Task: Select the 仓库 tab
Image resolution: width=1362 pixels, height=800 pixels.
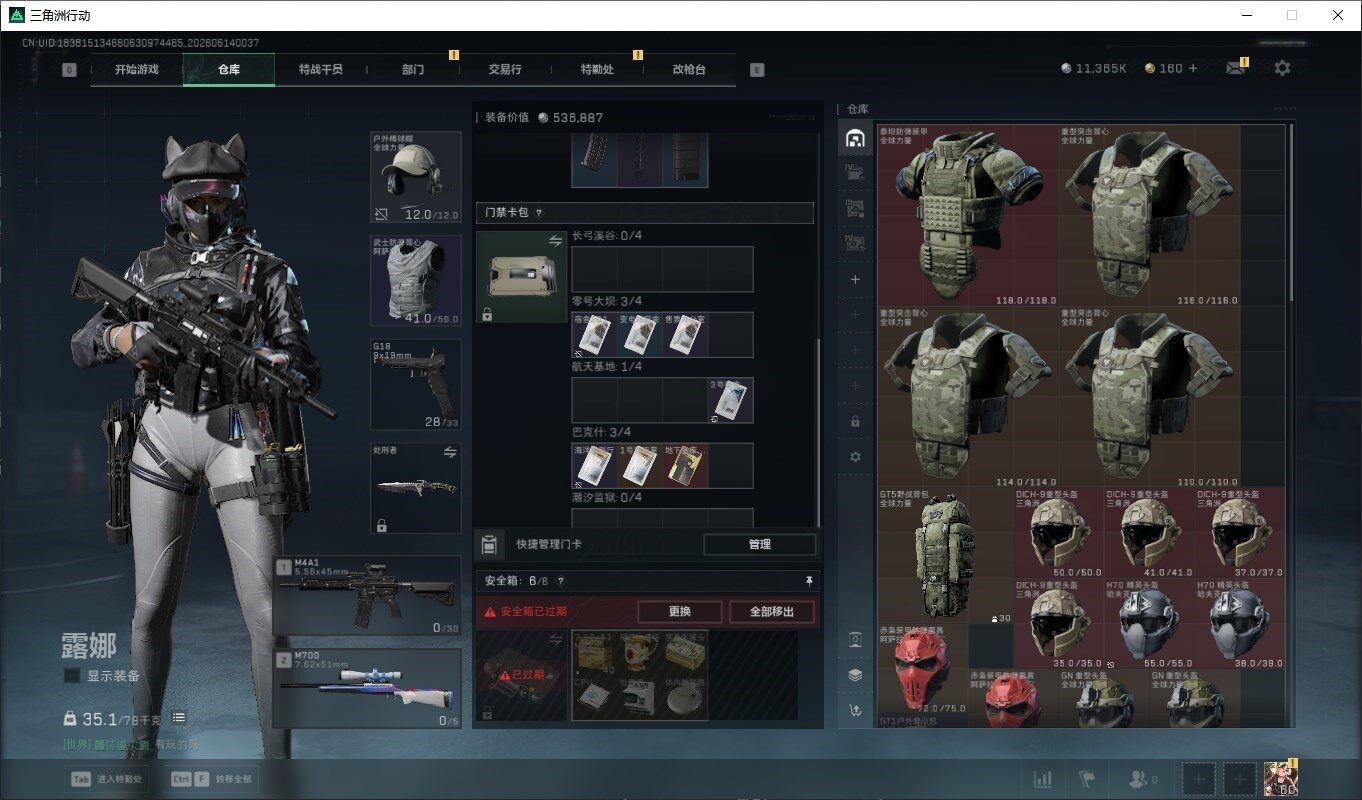Action: (x=229, y=70)
